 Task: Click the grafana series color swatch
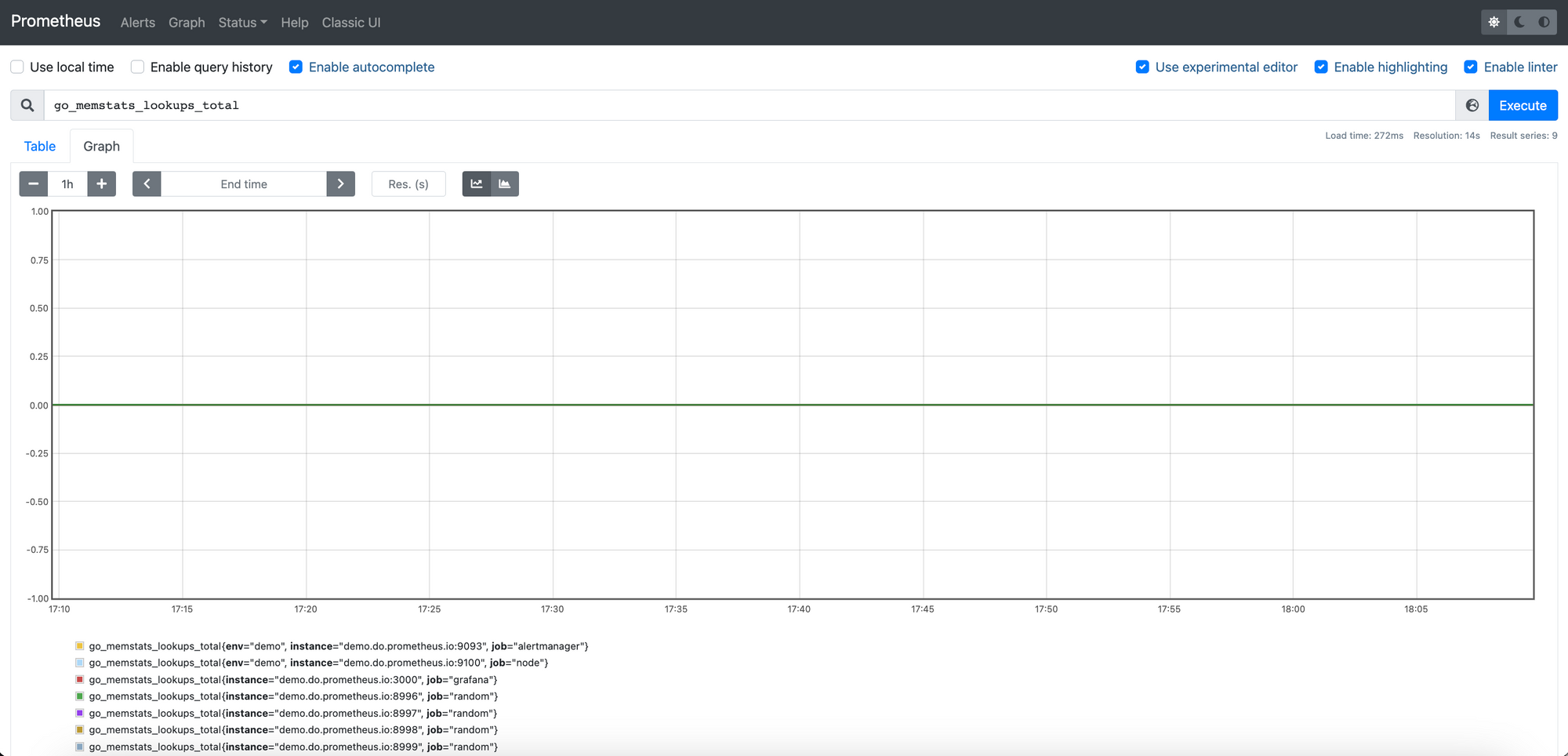[x=79, y=679]
